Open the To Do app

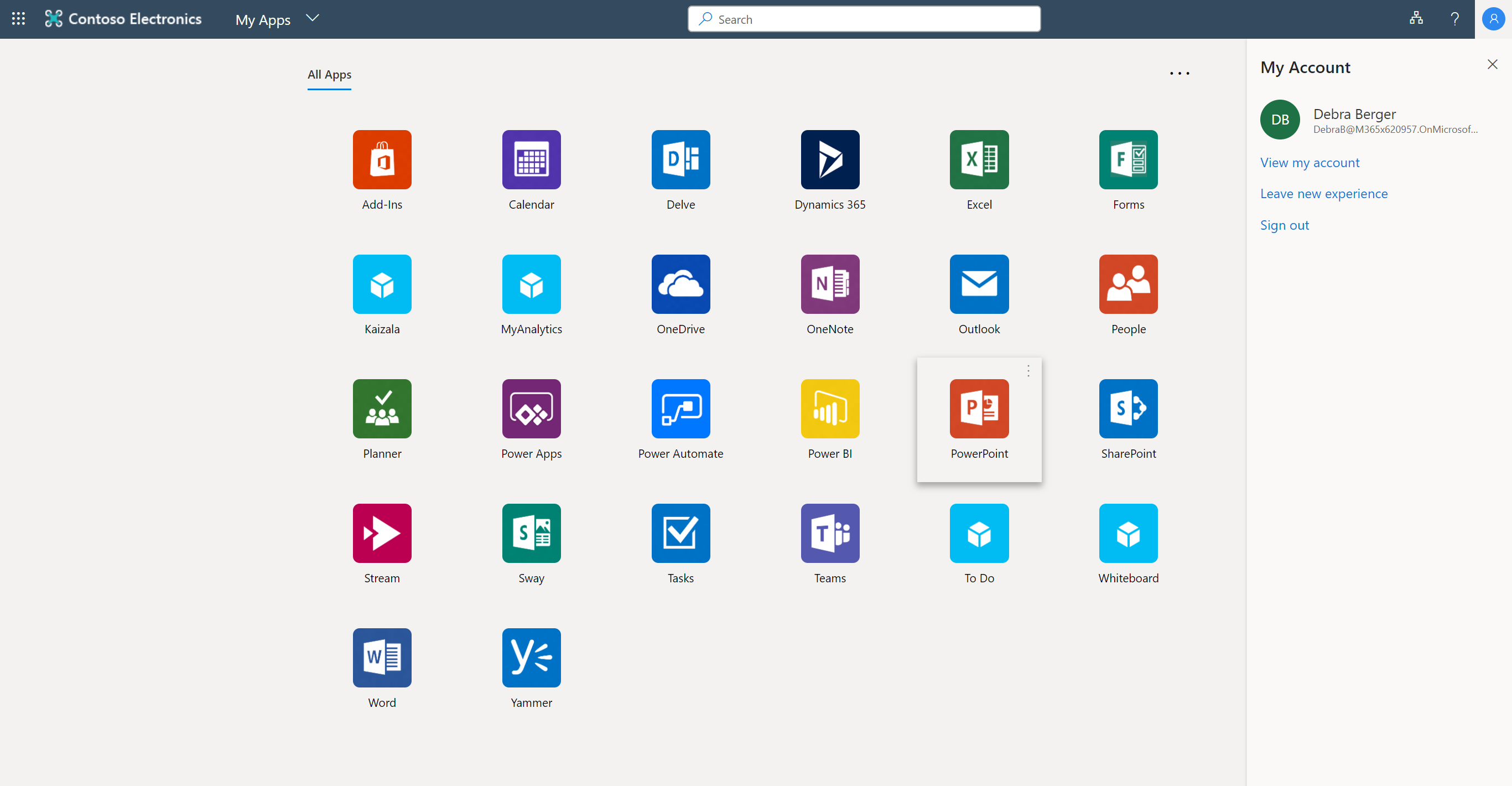(979, 533)
